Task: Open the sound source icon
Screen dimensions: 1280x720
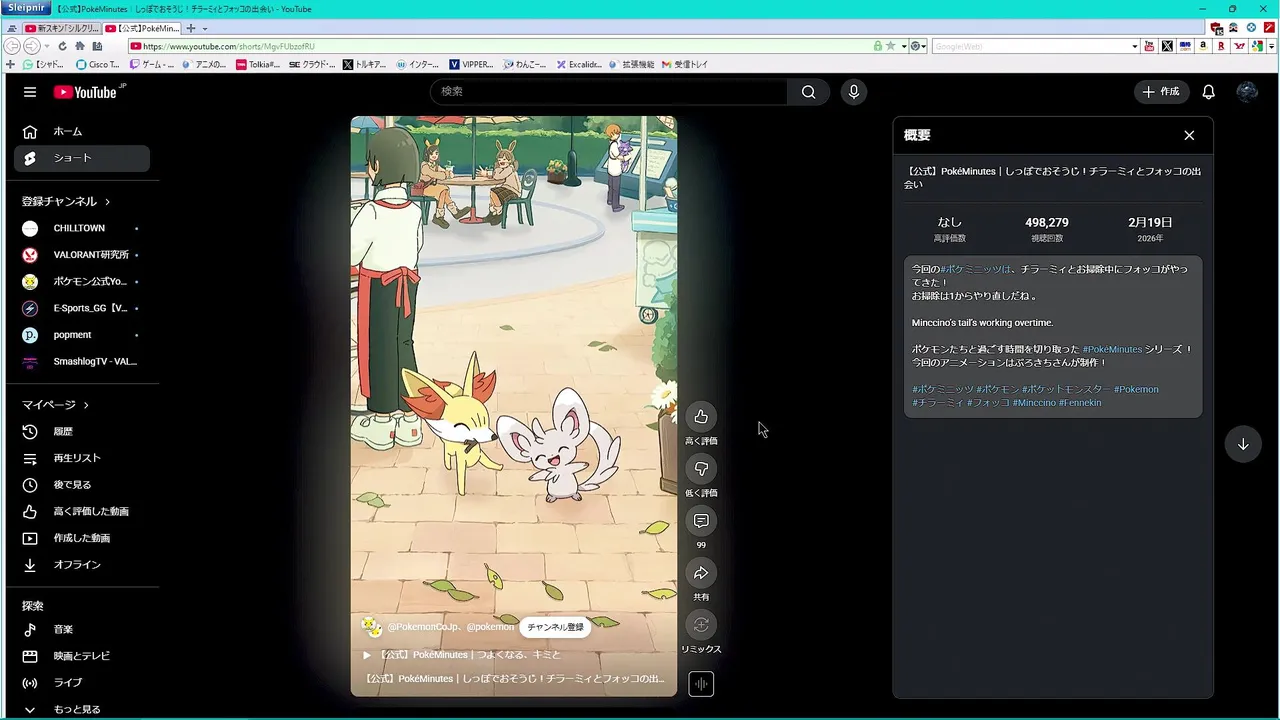Action: [701, 684]
